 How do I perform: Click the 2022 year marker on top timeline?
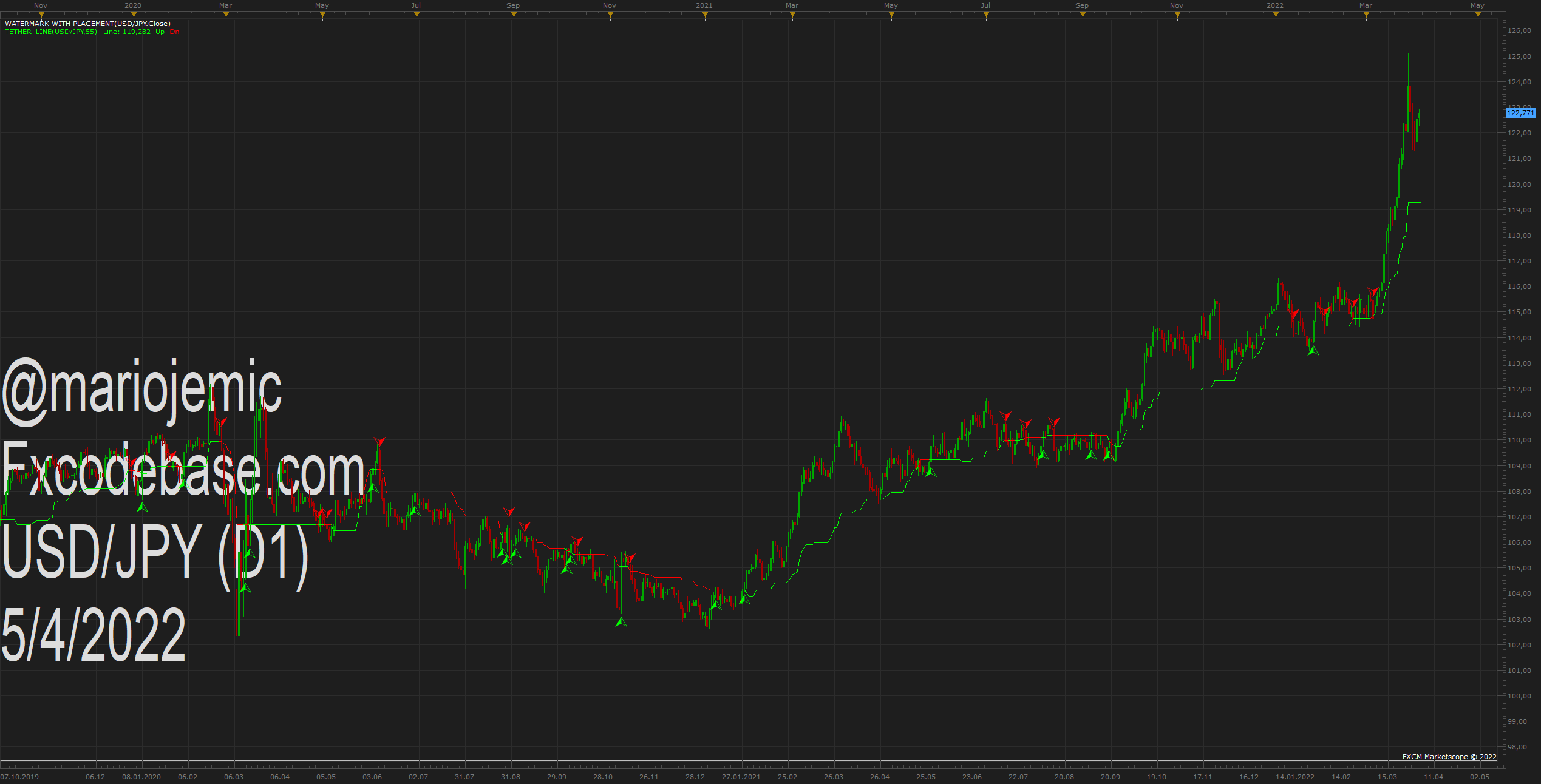click(x=1275, y=5)
